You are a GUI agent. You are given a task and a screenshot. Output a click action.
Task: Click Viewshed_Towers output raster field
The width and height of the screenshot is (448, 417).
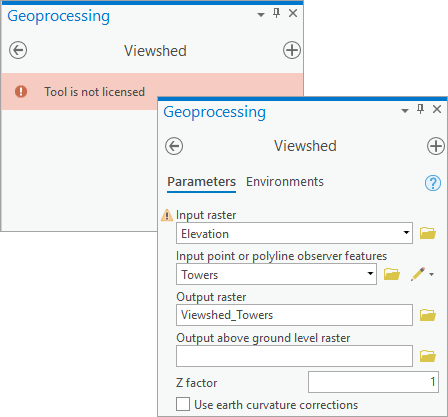click(x=294, y=315)
